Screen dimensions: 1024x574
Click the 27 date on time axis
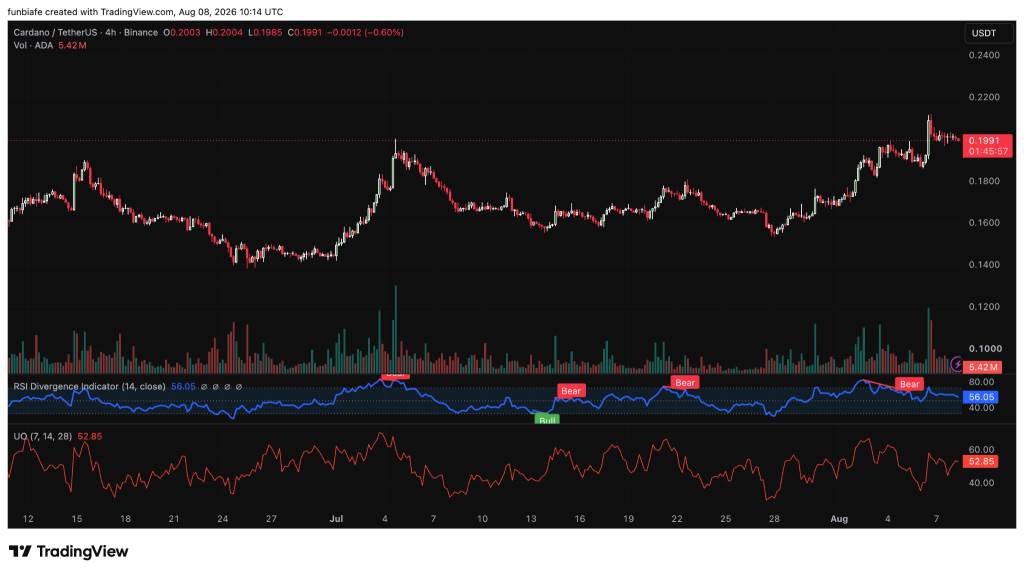coord(271,518)
